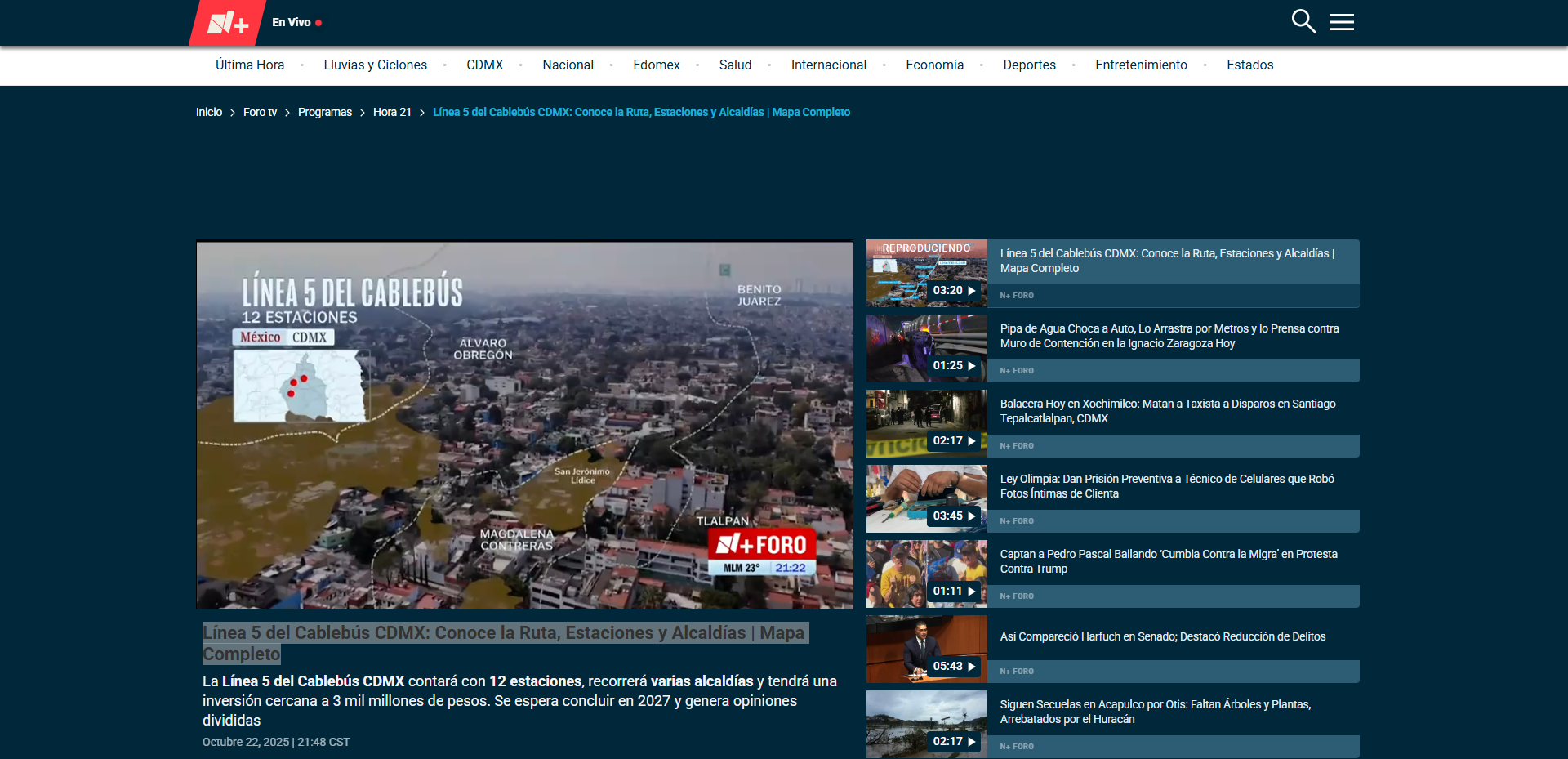Image resolution: width=1568 pixels, height=759 pixels.
Task: Open the Pedro Pascal video thumbnail
Action: click(927, 574)
